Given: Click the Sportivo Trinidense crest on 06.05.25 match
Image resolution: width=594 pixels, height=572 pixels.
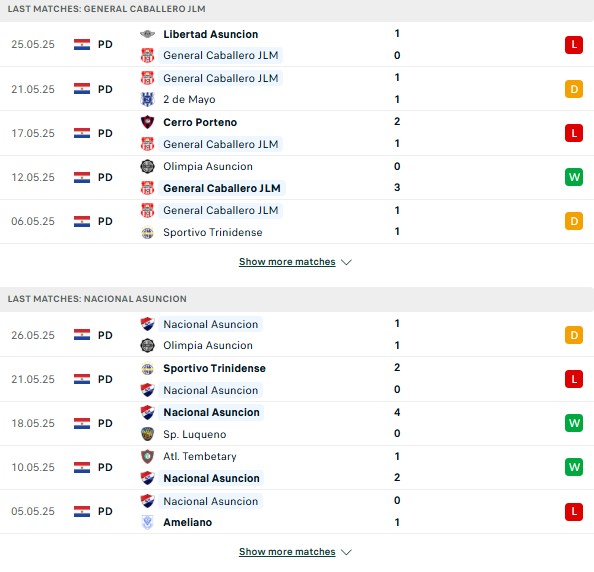Looking at the screenshot, I should 147,232.
